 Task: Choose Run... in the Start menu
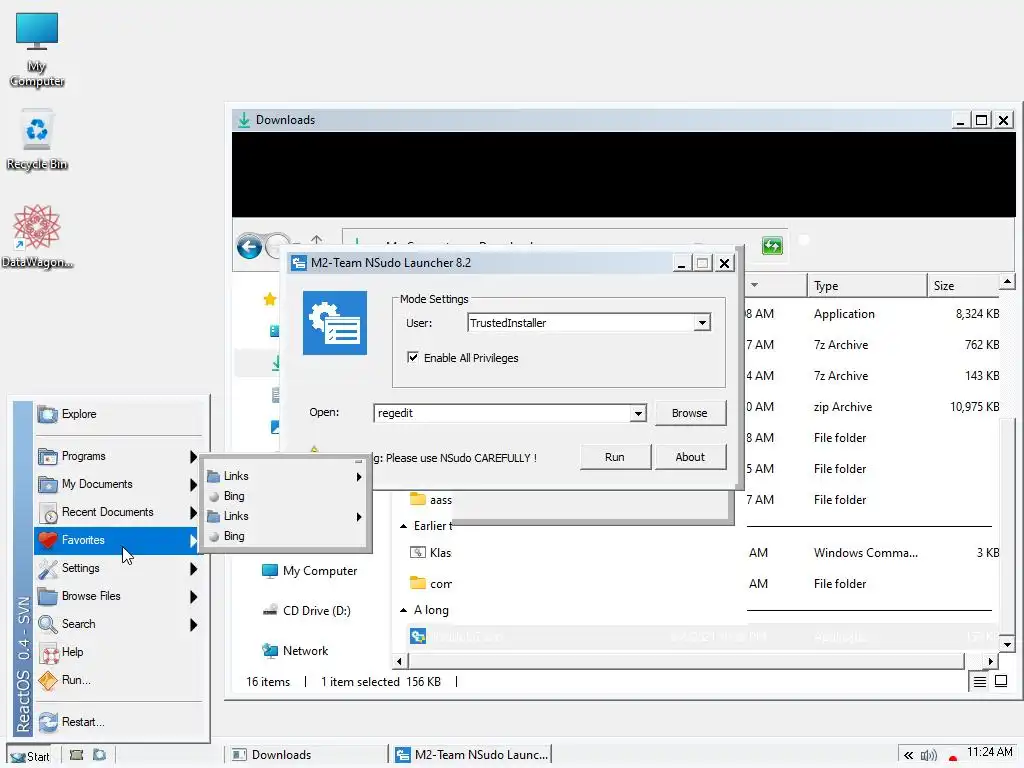[x=119, y=680]
